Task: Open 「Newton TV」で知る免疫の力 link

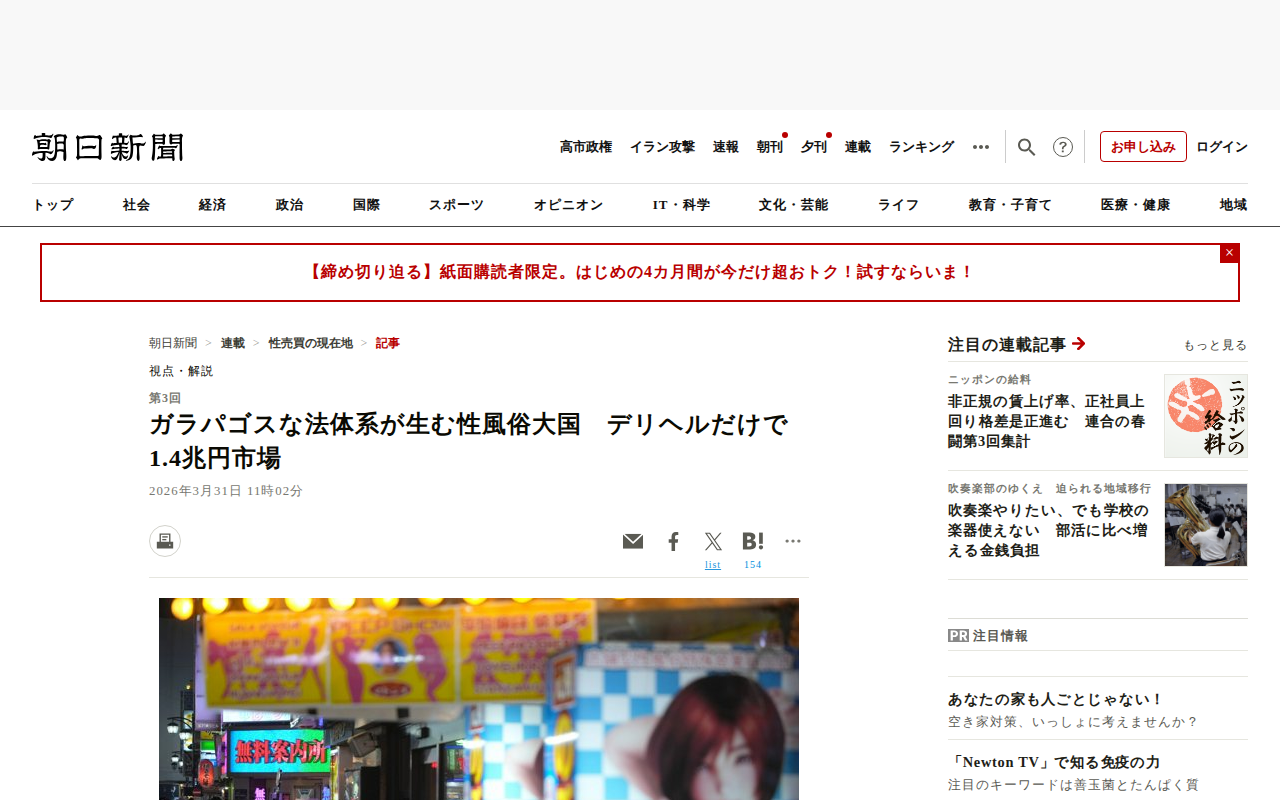Action: (1054, 762)
